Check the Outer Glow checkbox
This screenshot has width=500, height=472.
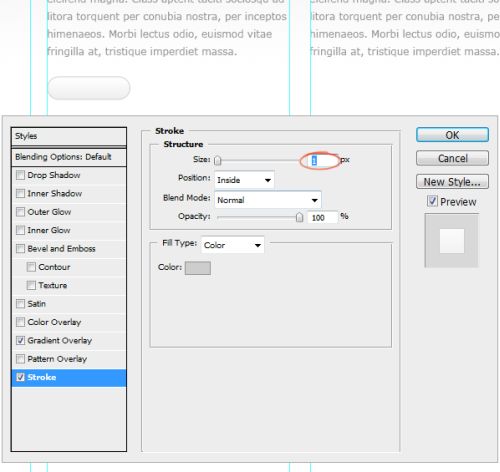[20, 212]
